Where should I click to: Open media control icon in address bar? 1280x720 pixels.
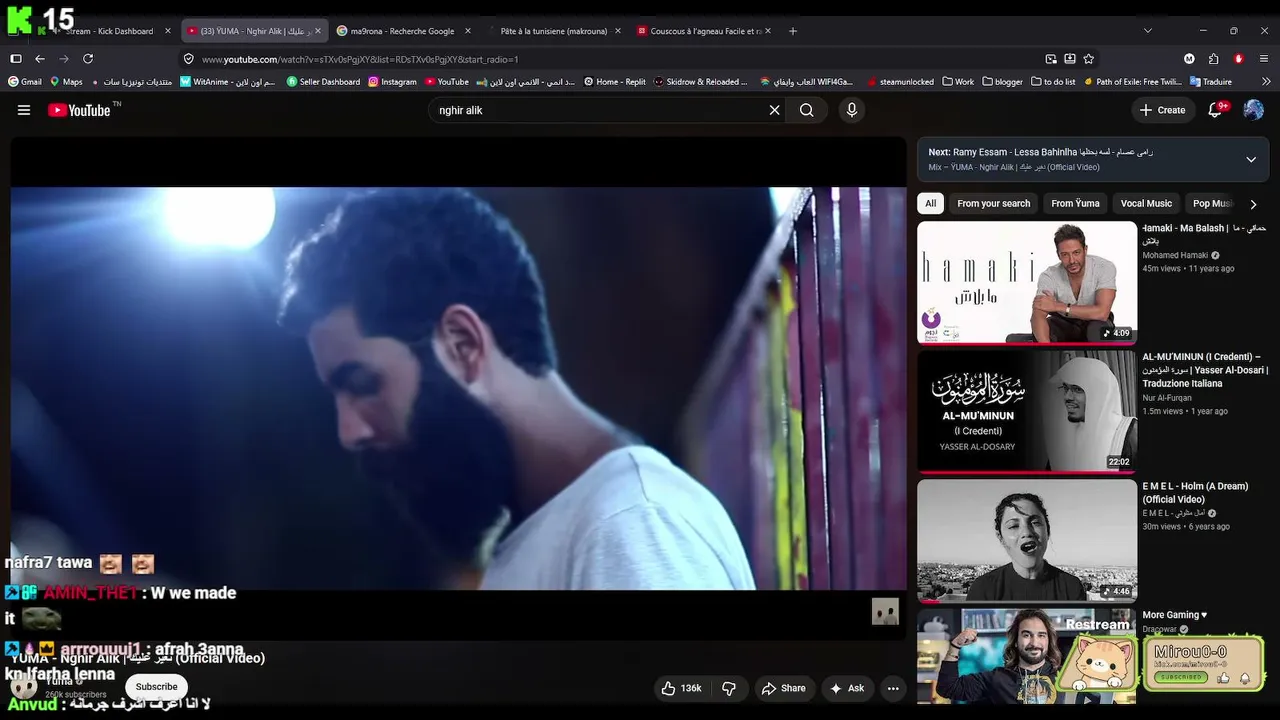coord(1051,59)
